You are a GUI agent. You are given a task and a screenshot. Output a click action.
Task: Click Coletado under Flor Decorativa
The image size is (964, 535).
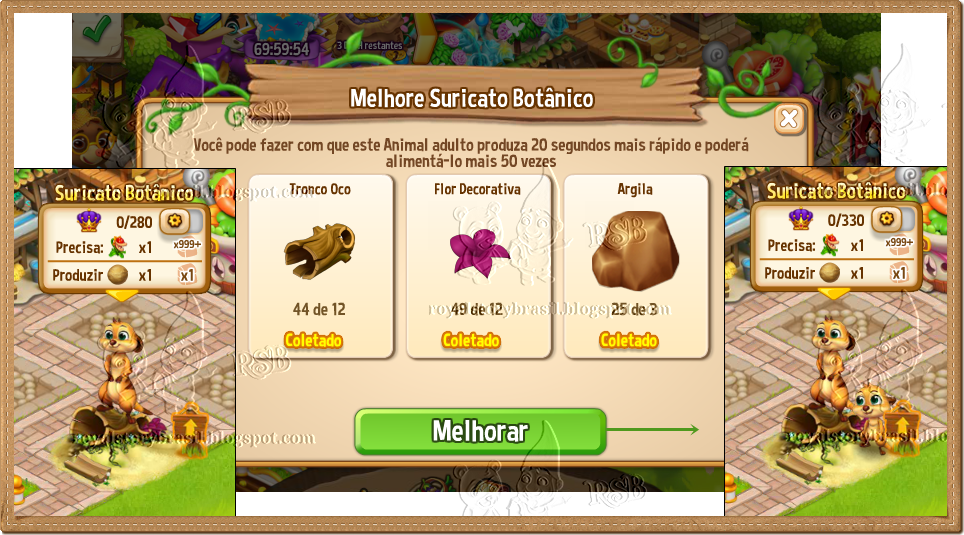pyautogui.click(x=471, y=340)
